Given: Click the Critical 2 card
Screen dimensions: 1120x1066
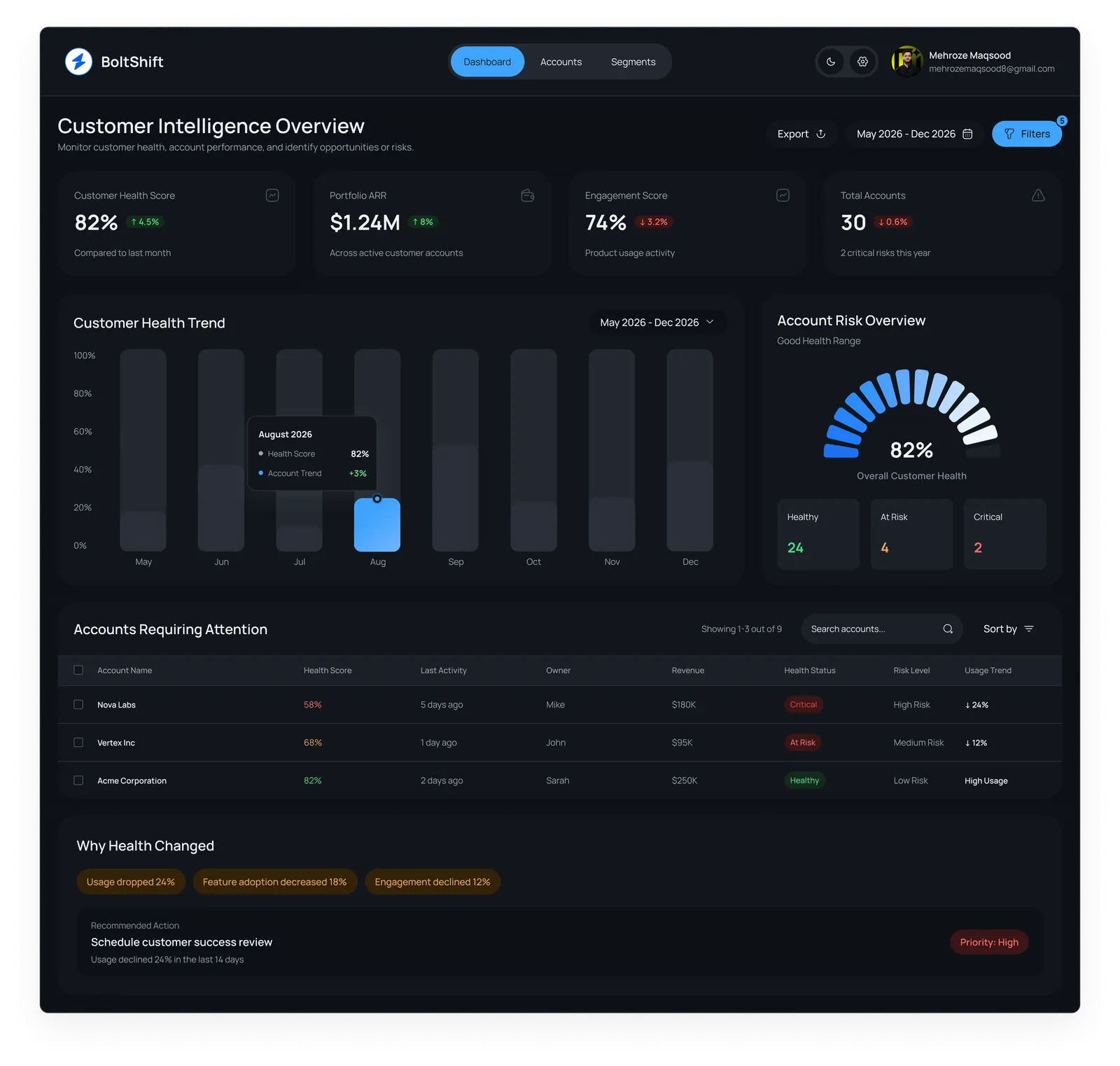Looking at the screenshot, I should click(x=1004, y=534).
